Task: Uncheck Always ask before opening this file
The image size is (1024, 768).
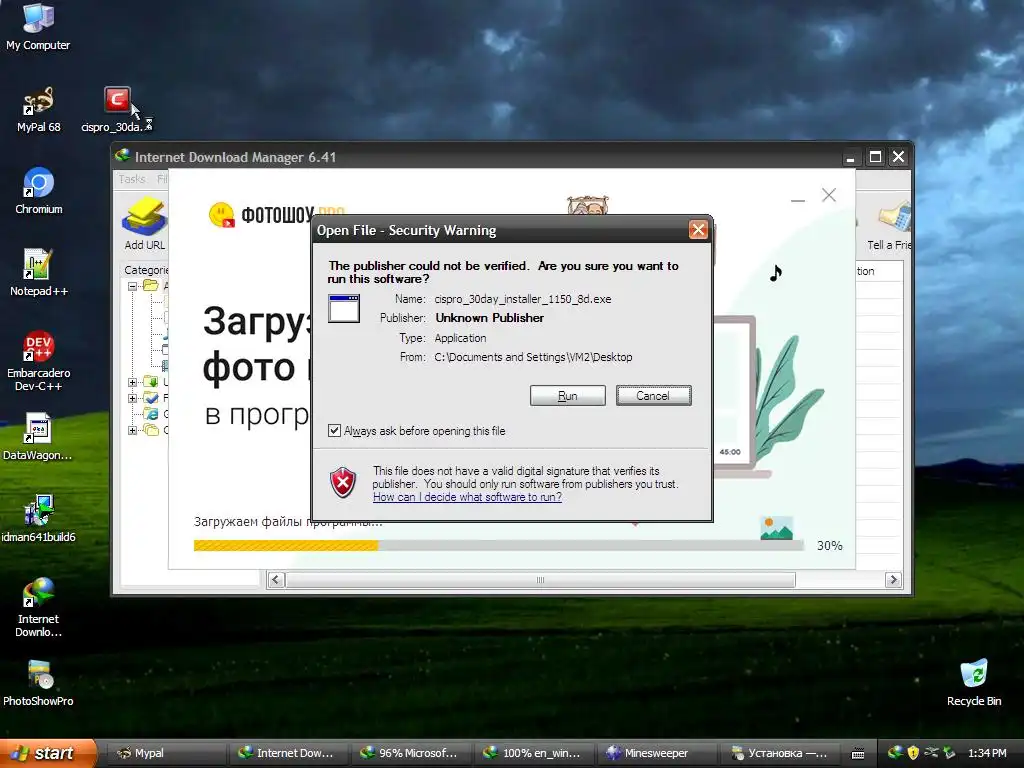Action: pyautogui.click(x=334, y=430)
